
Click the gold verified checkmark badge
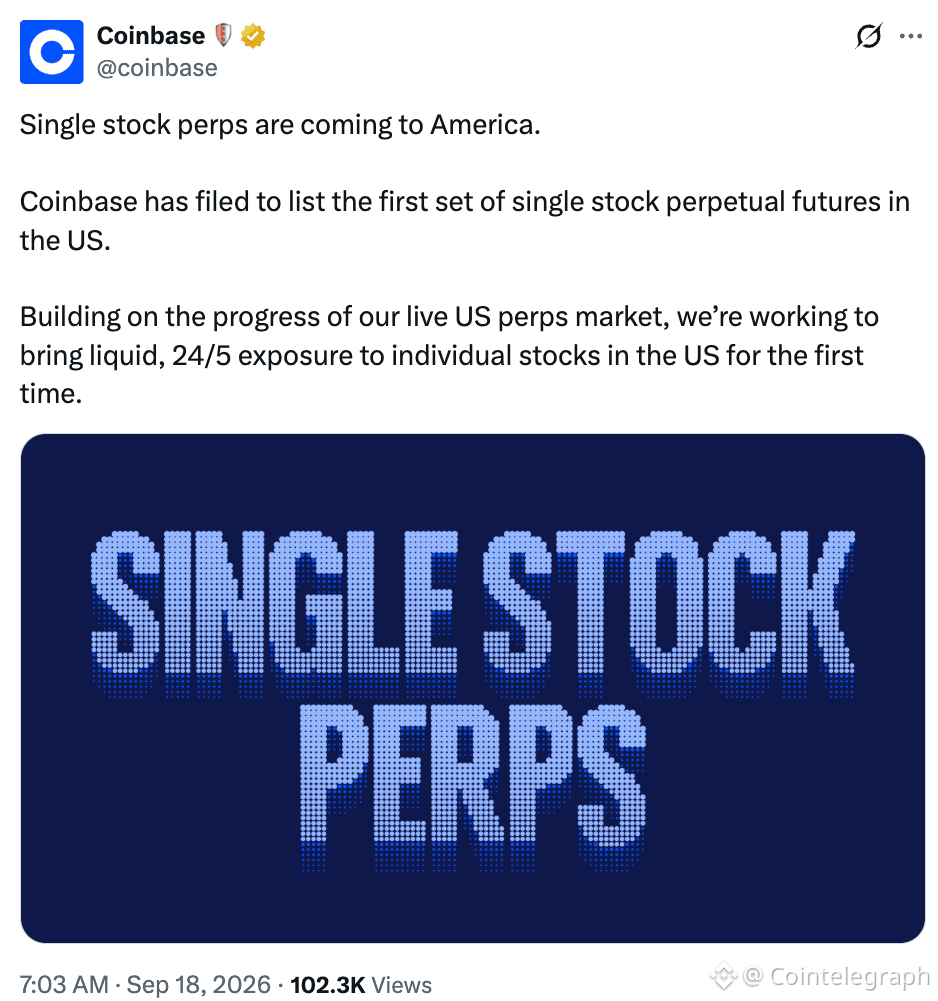(x=253, y=36)
